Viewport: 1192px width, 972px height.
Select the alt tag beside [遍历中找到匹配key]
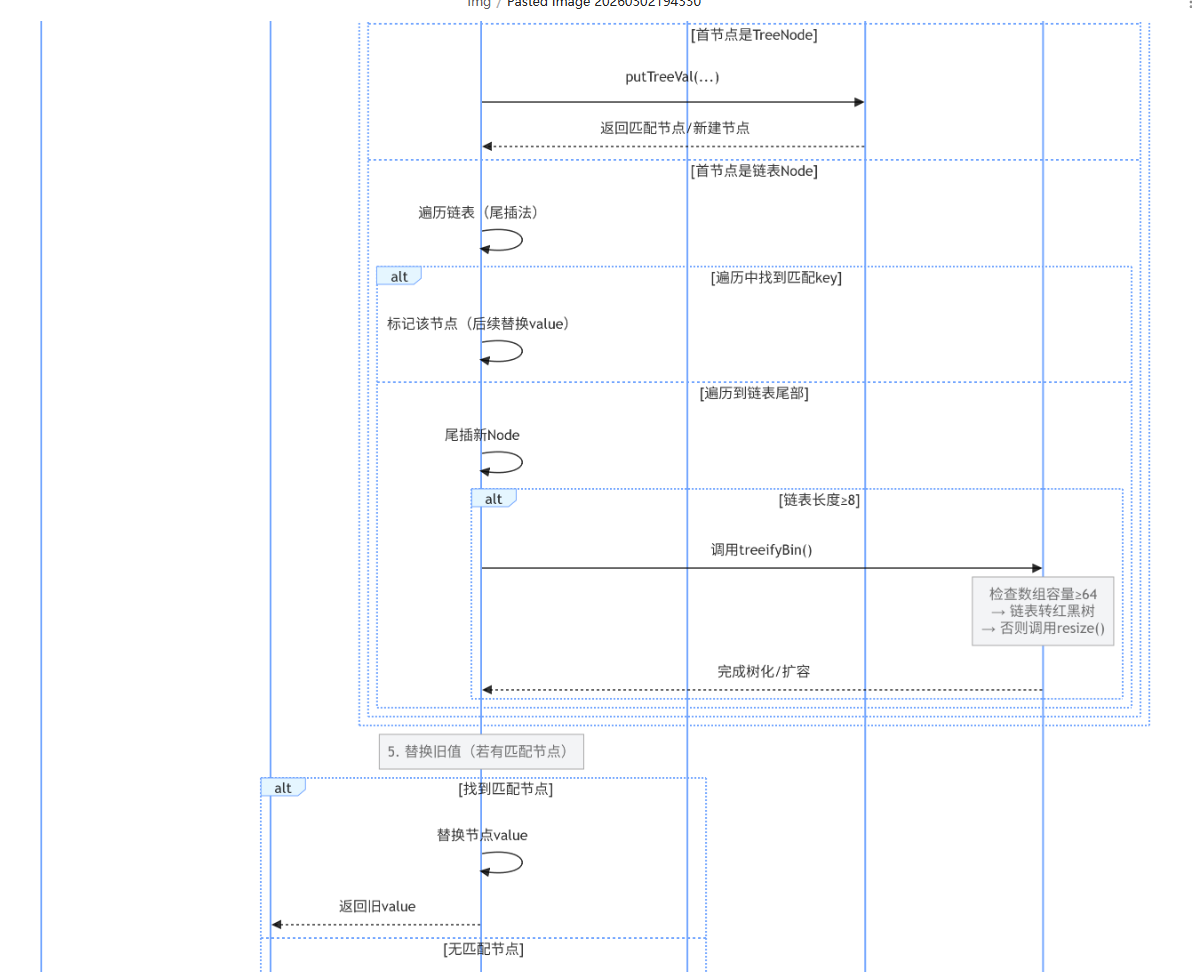click(x=399, y=277)
